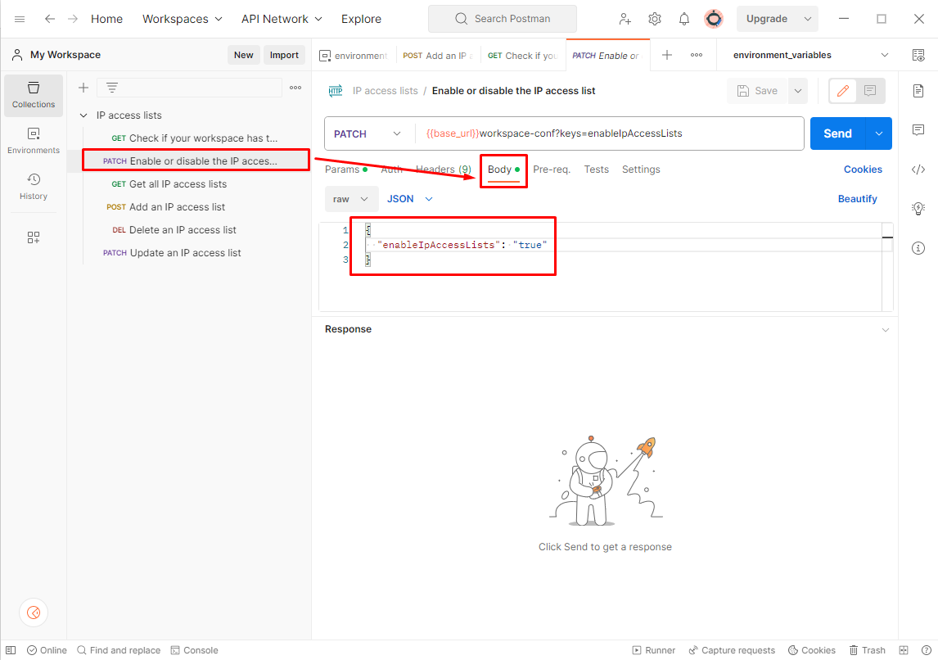
Task: Switch to the Settings request tab
Action: (x=640, y=170)
